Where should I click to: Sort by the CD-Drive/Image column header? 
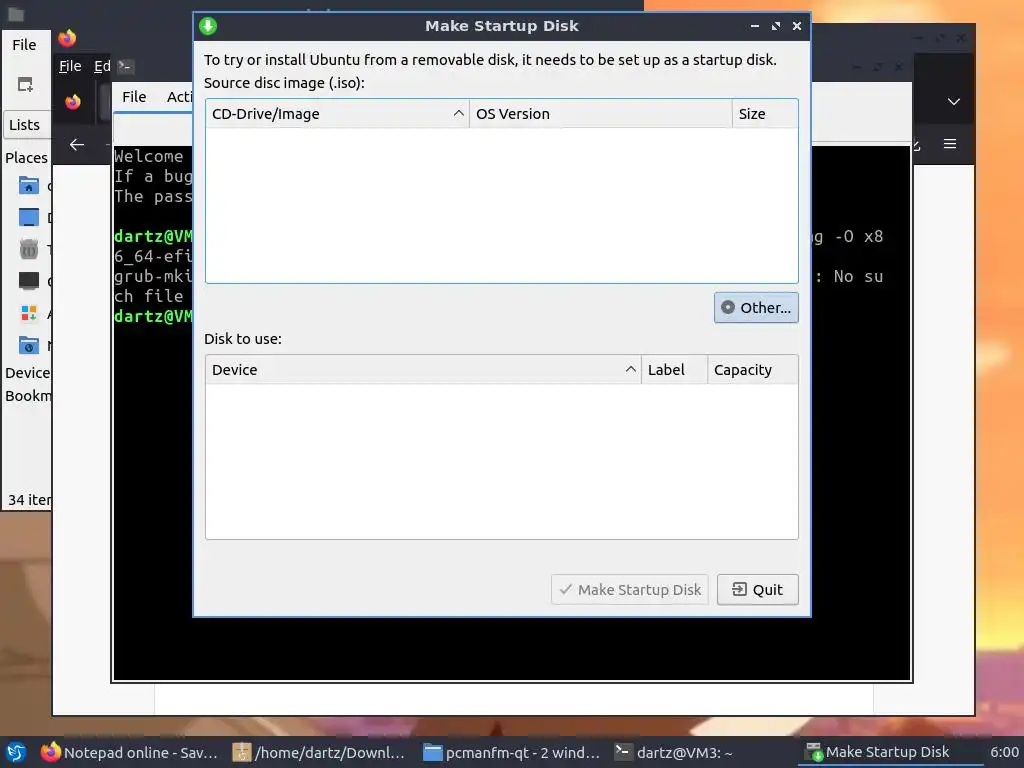coord(337,114)
